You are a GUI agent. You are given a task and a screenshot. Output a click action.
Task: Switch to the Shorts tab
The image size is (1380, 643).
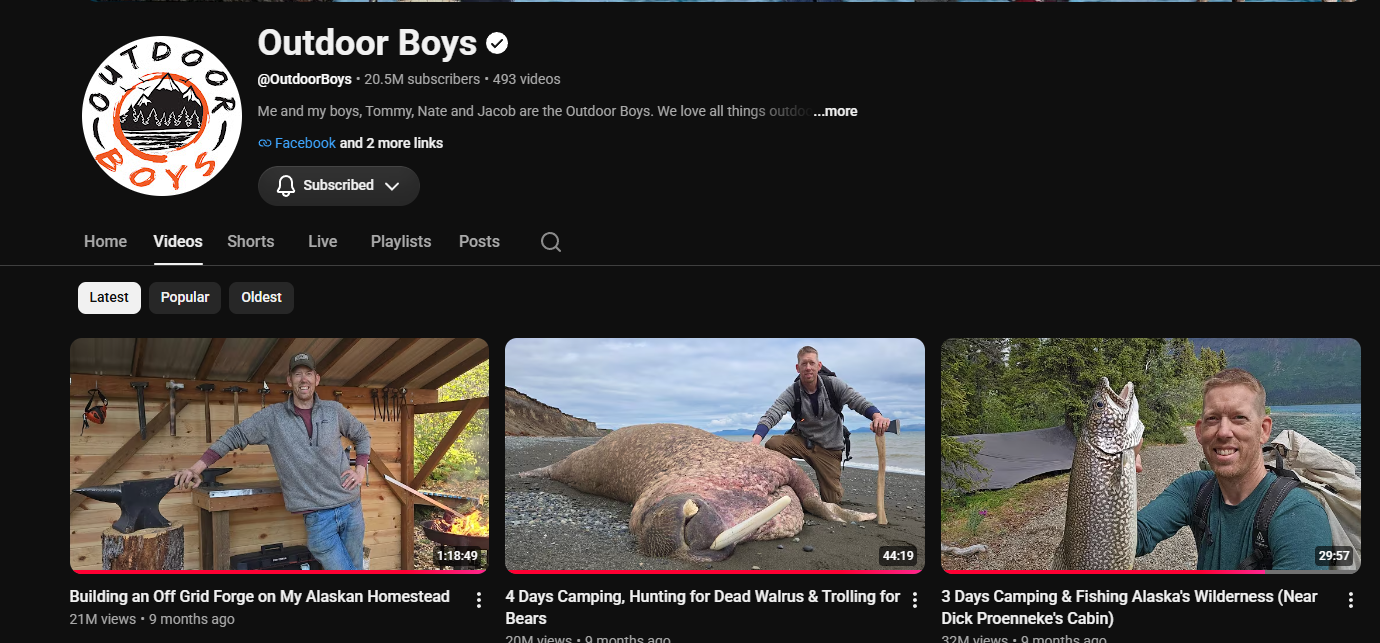[x=250, y=241]
